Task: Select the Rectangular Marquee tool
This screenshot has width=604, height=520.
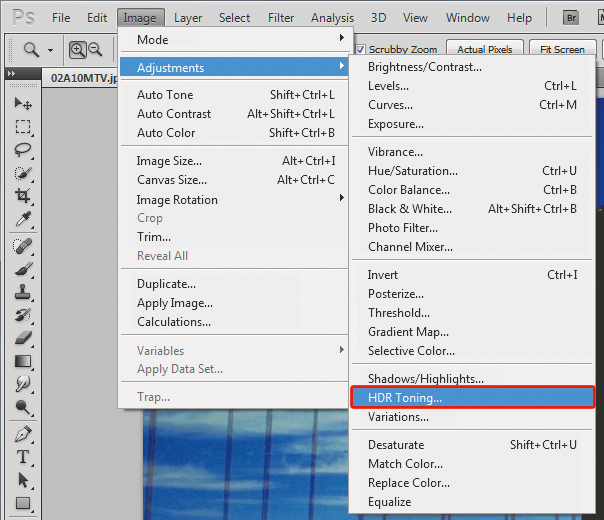Action: pos(23,127)
